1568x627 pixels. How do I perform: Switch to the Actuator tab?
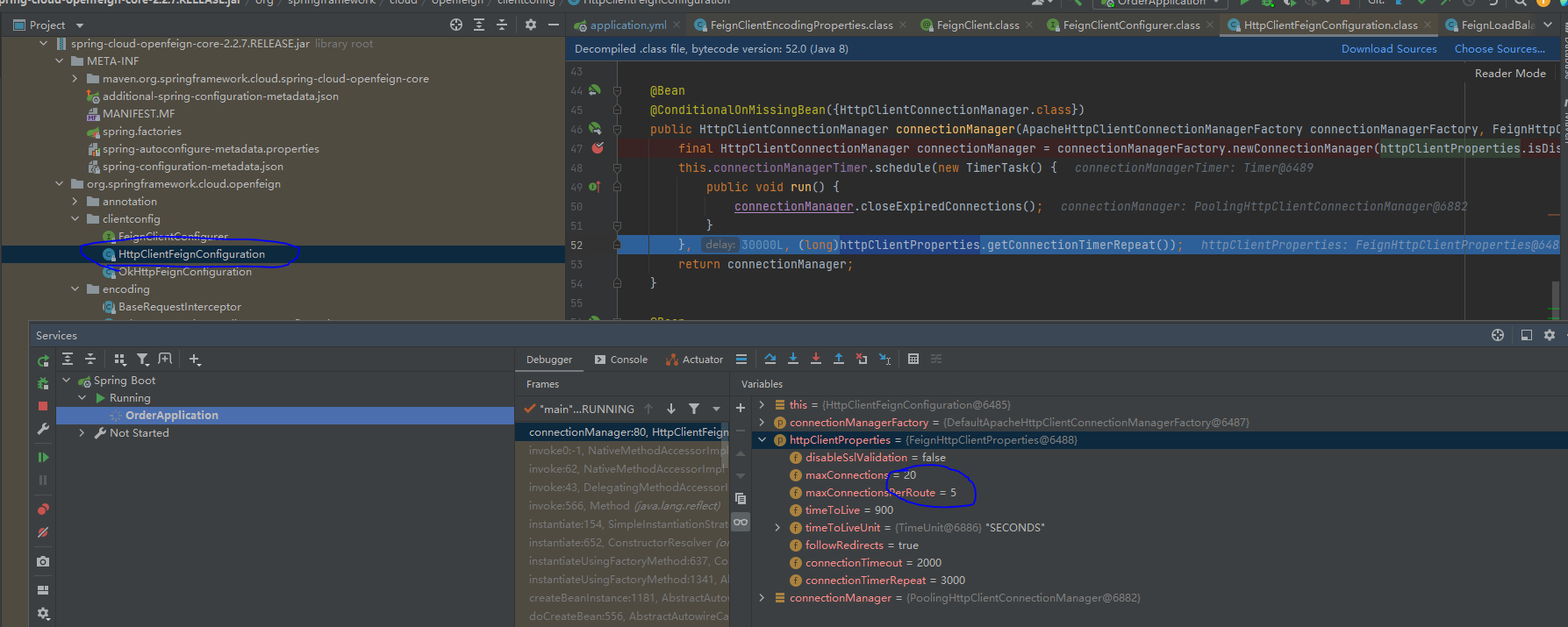pos(695,360)
